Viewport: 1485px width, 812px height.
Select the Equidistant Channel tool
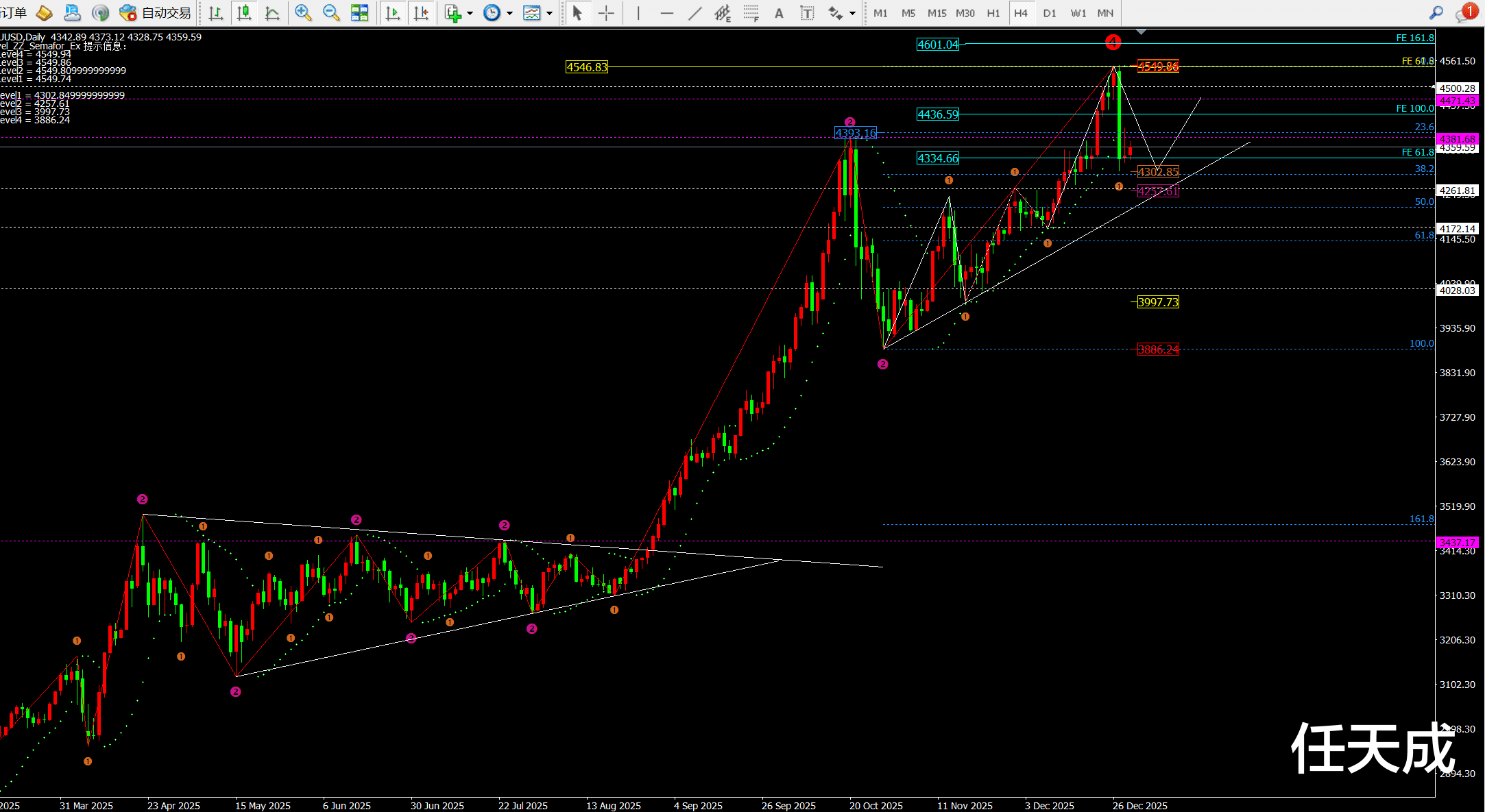tap(723, 13)
